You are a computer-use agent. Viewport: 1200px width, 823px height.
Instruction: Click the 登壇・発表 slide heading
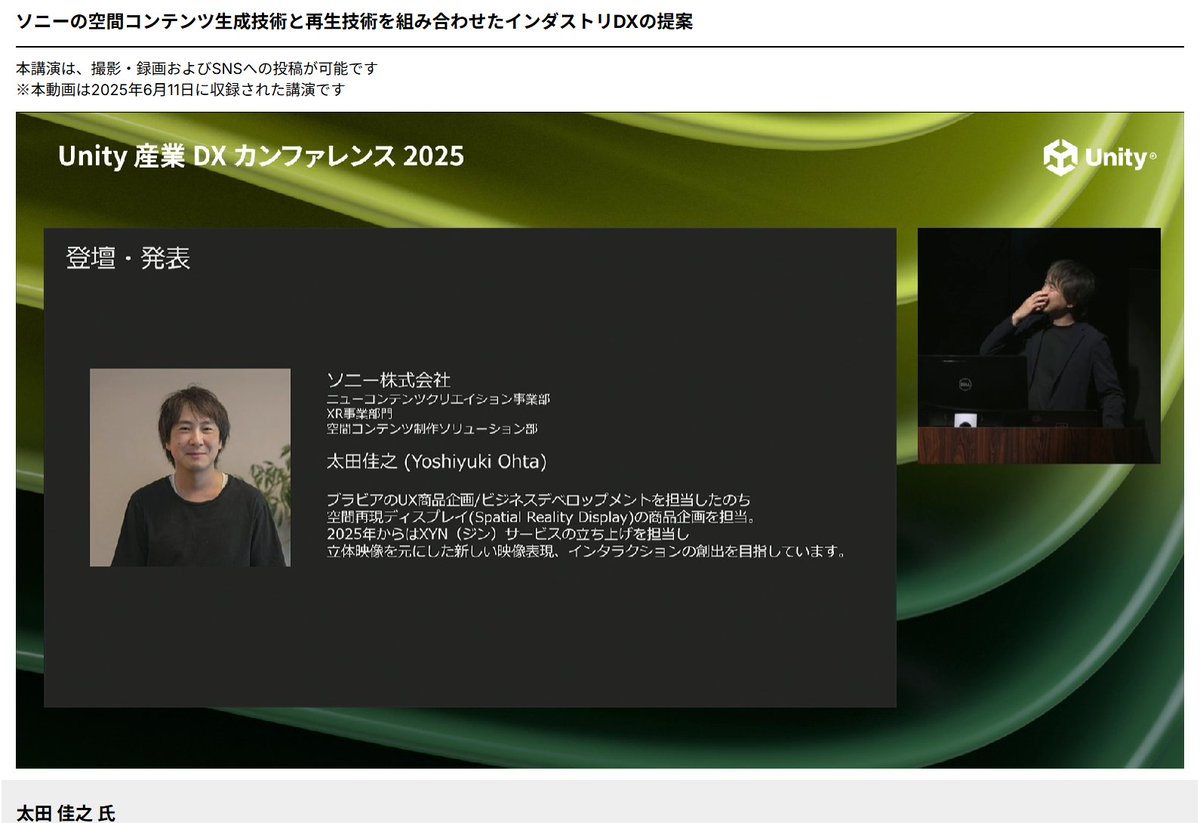click(x=125, y=258)
